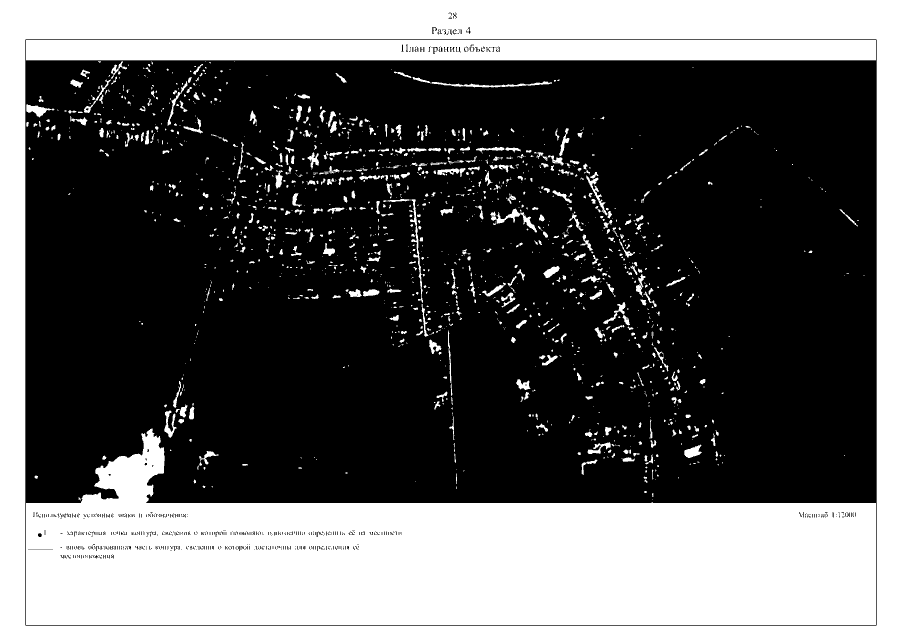
Task: Click the 'Используемые условные знаки' legend heading
Action: [104, 515]
